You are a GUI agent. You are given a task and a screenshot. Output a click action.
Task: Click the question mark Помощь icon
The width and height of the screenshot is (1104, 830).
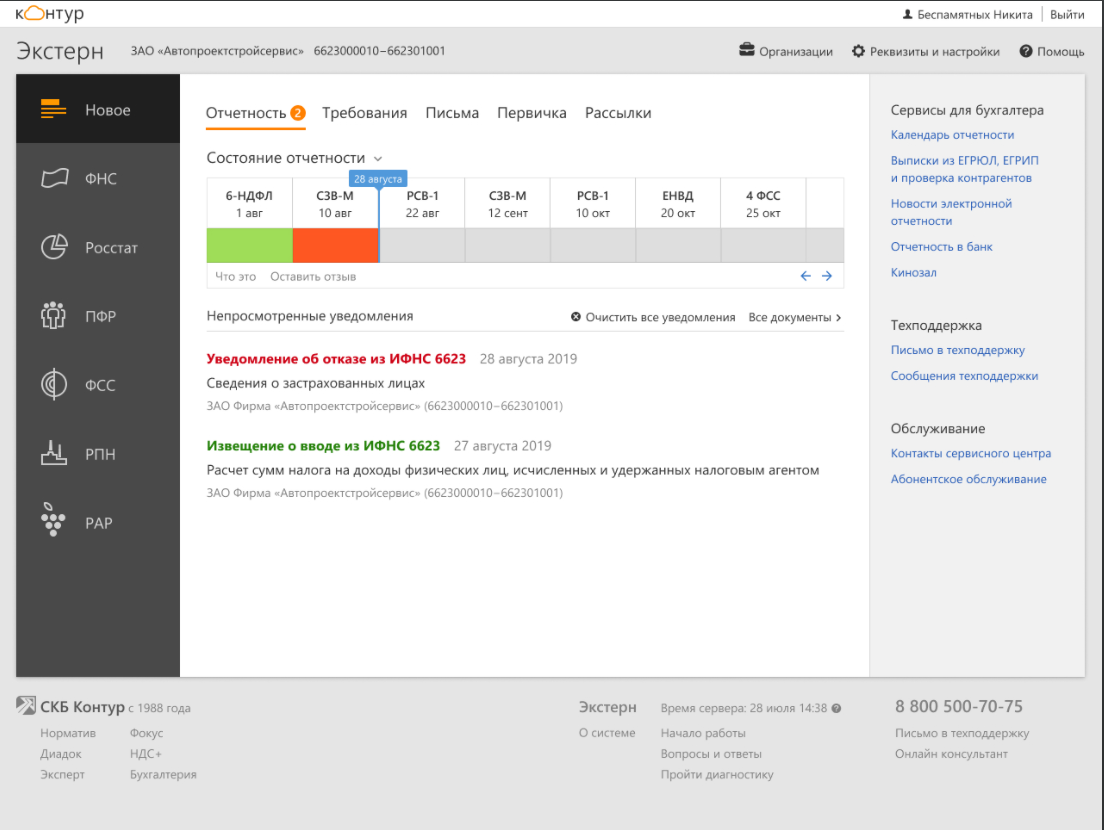click(1026, 51)
